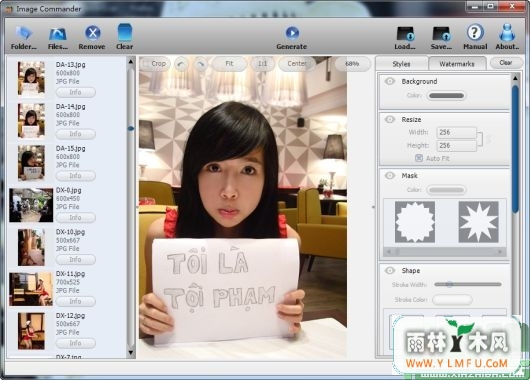Select the DA-14.jpg thumbnail
This screenshot has height=380, width=530.
pos(31,120)
